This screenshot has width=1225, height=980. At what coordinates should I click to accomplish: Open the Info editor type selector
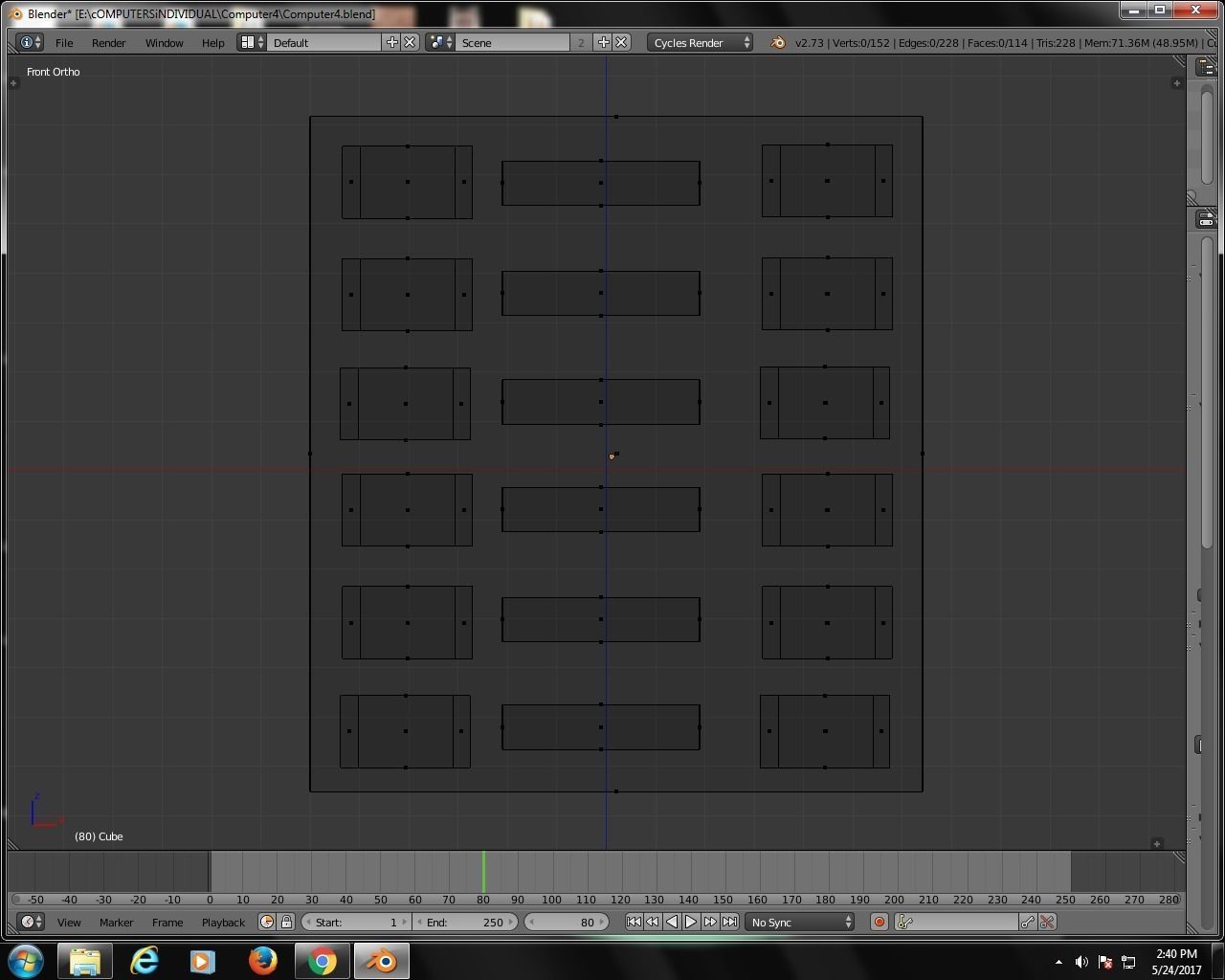(x=31, y=42)
